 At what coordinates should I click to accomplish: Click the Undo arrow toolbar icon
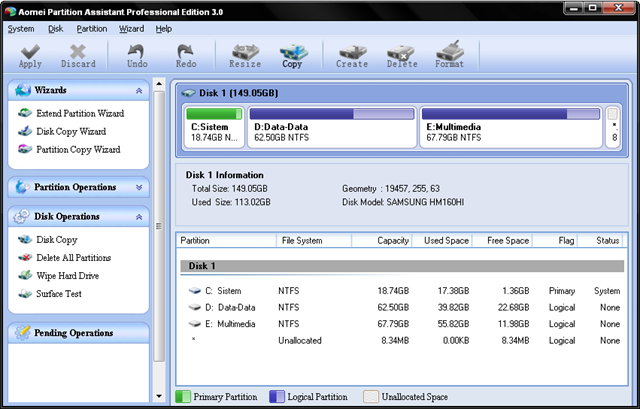click(137, 56)
